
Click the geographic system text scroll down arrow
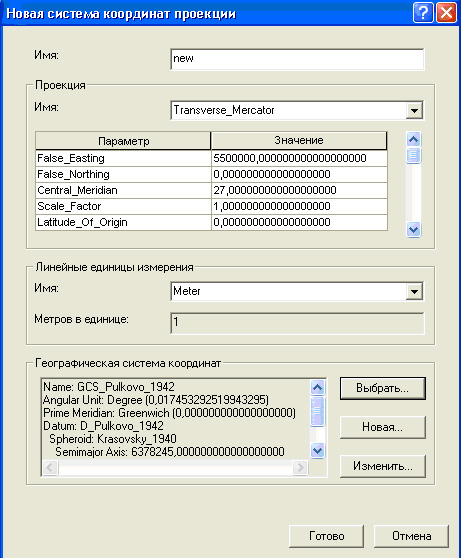(x=317, y=451)
